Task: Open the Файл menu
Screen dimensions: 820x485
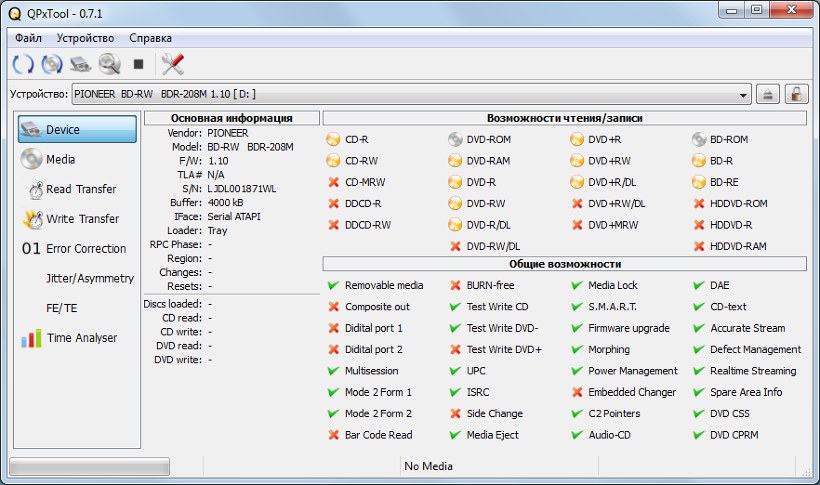Action: click(x=28, y=37)
